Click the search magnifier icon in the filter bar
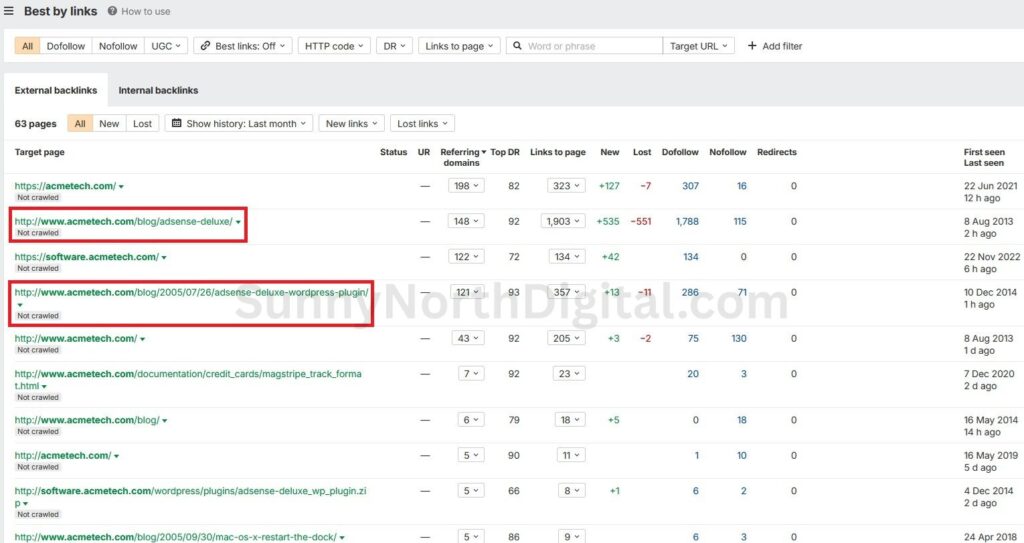 pos(517,46)
